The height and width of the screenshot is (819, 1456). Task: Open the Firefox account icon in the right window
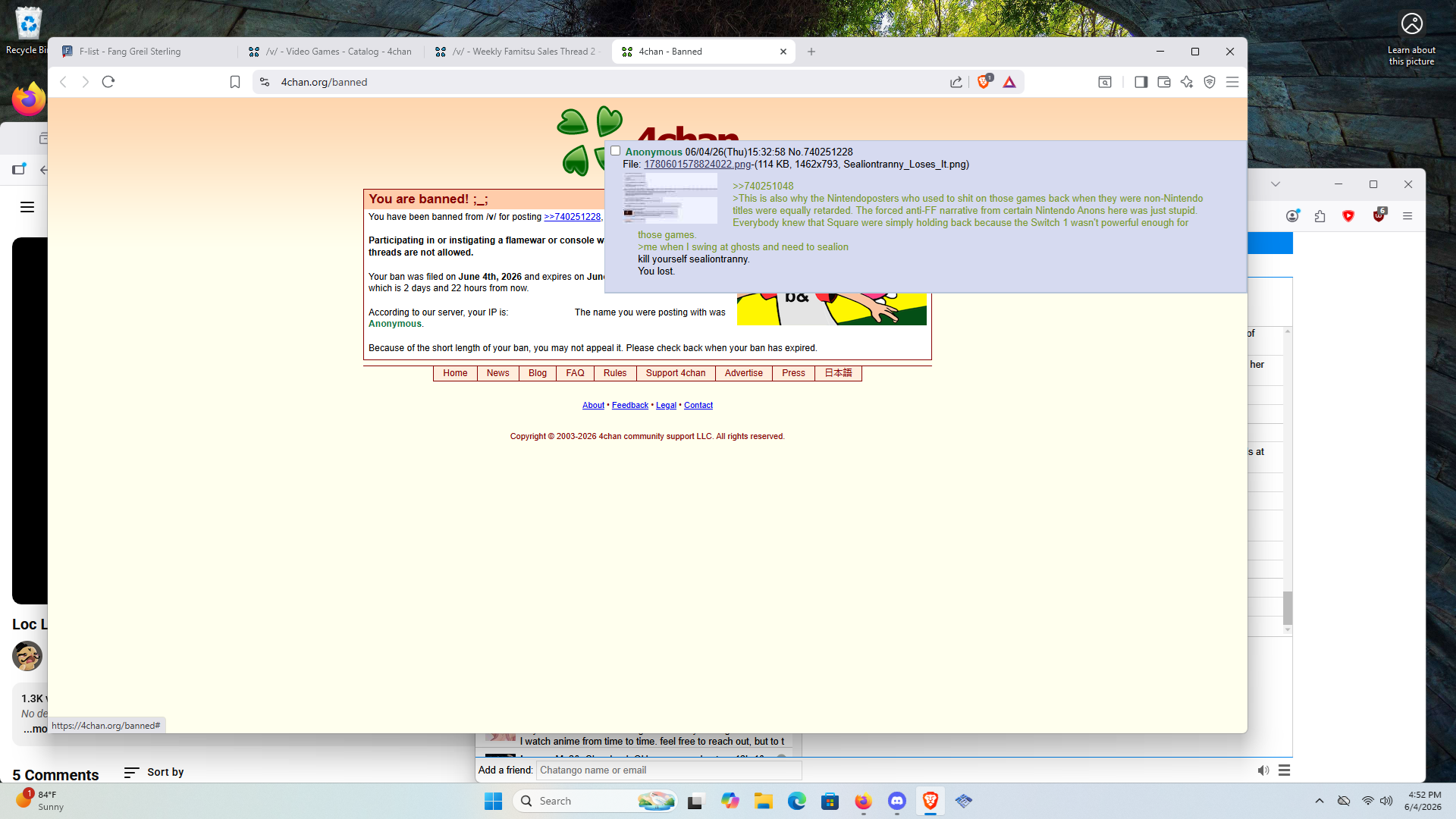point(1292,216)
